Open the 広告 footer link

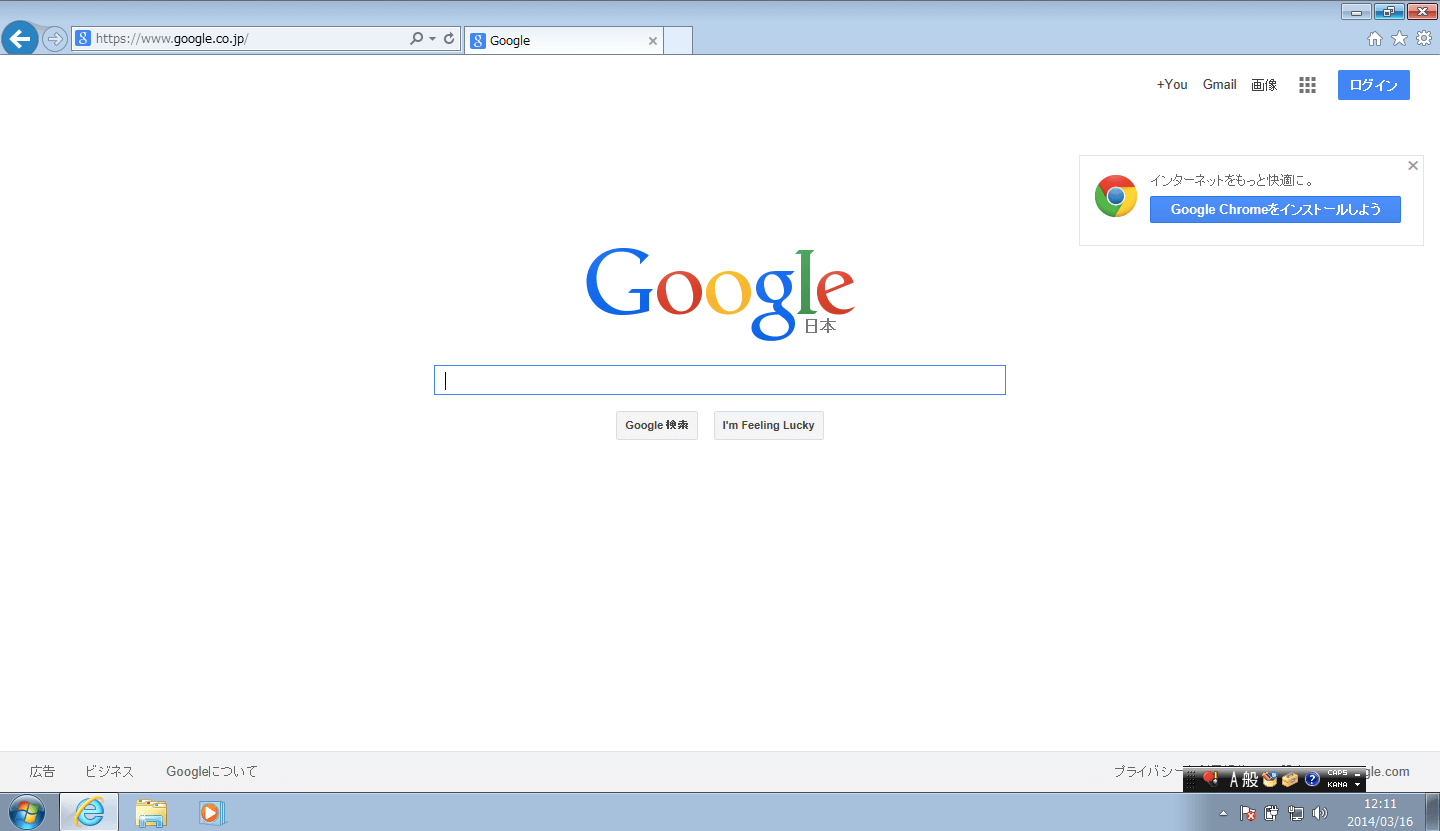[x=42, y=771]
